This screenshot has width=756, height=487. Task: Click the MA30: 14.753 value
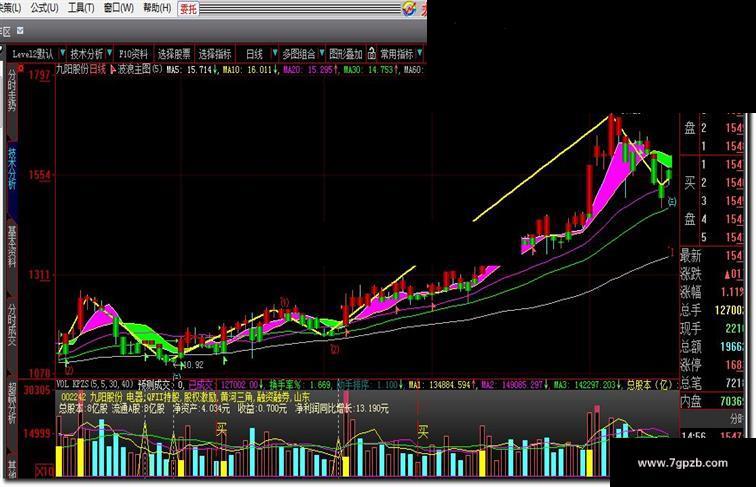pos(371,69)
